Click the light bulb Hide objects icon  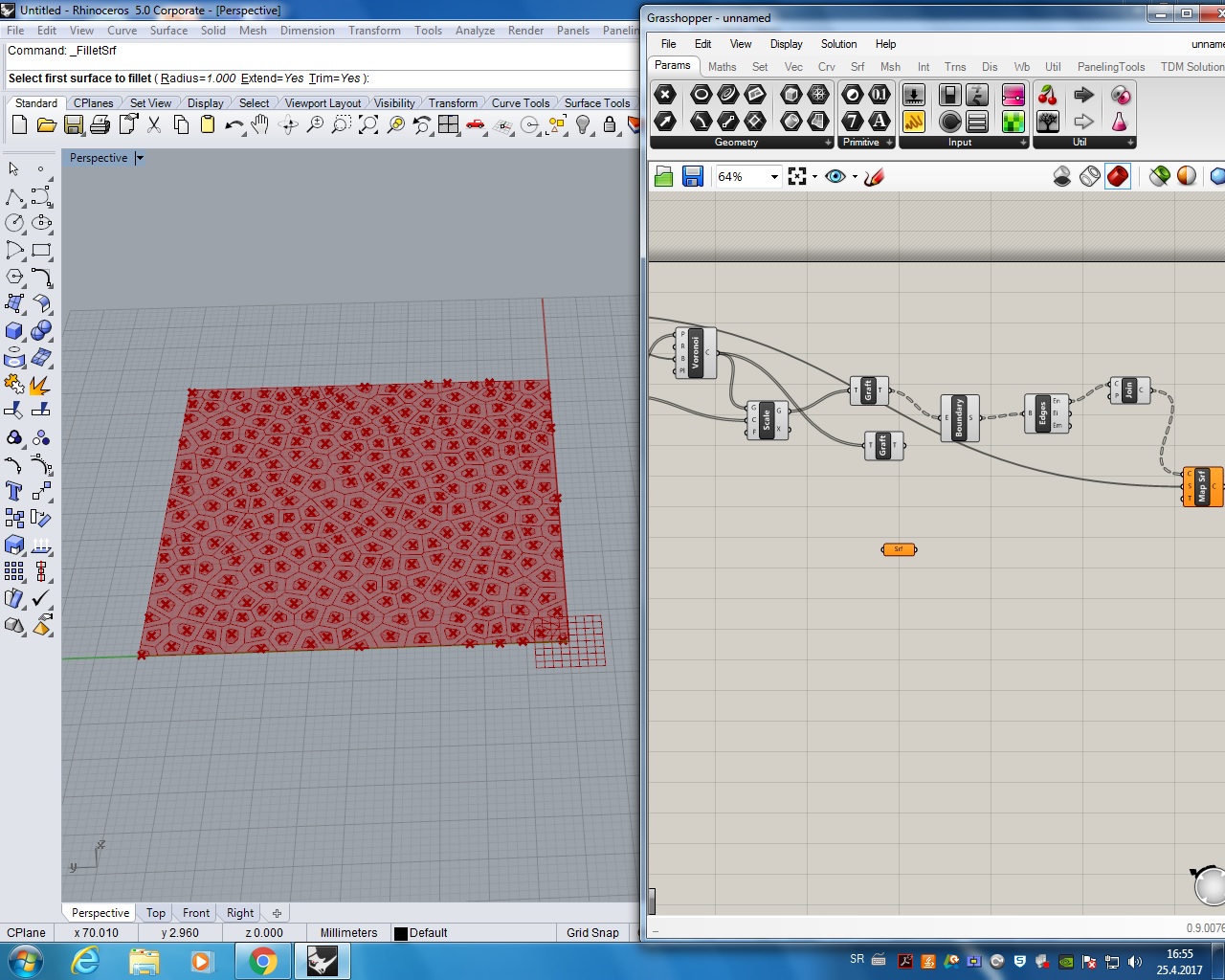coord(583,124)
